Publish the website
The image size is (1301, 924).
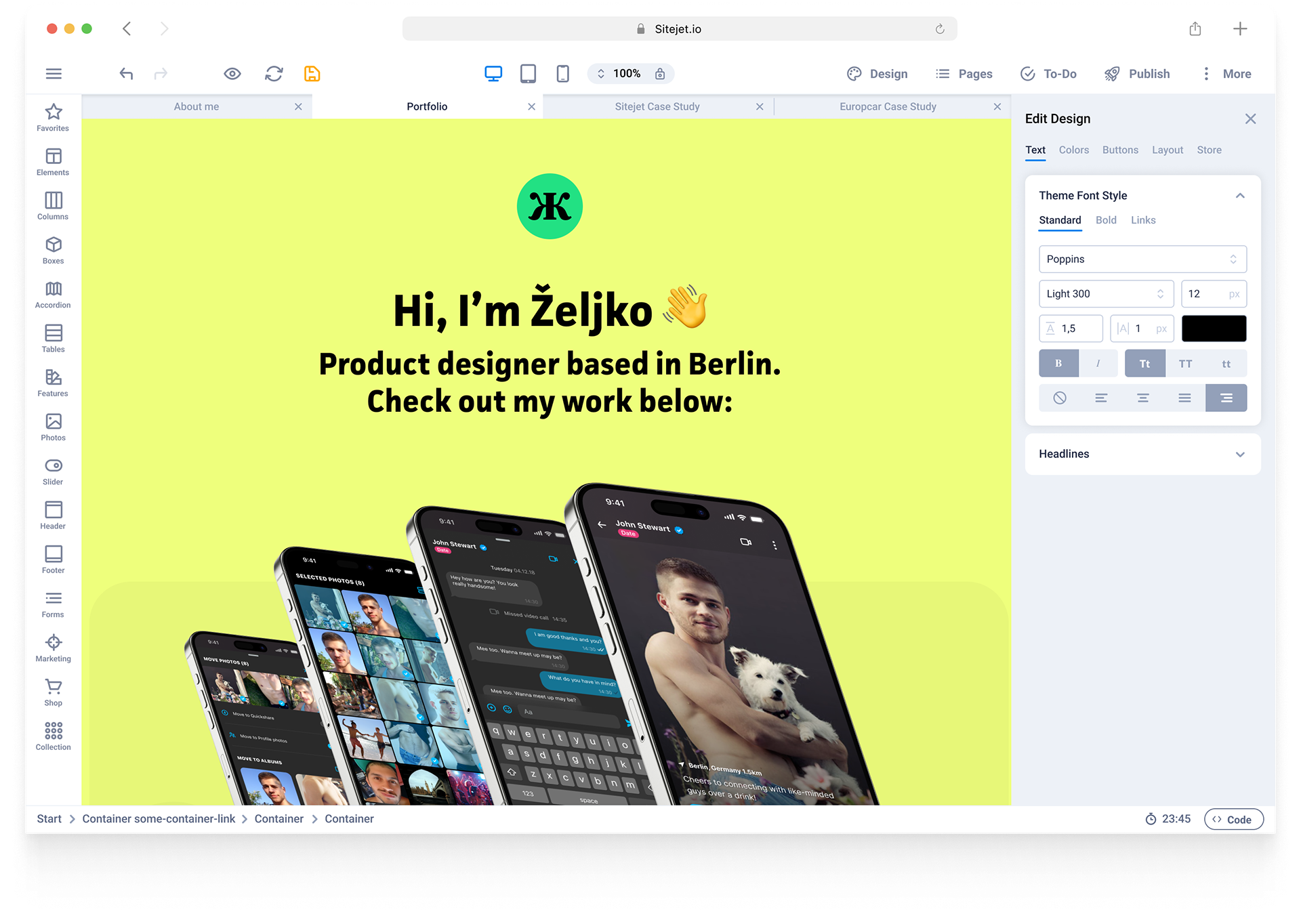[1137, 74]
